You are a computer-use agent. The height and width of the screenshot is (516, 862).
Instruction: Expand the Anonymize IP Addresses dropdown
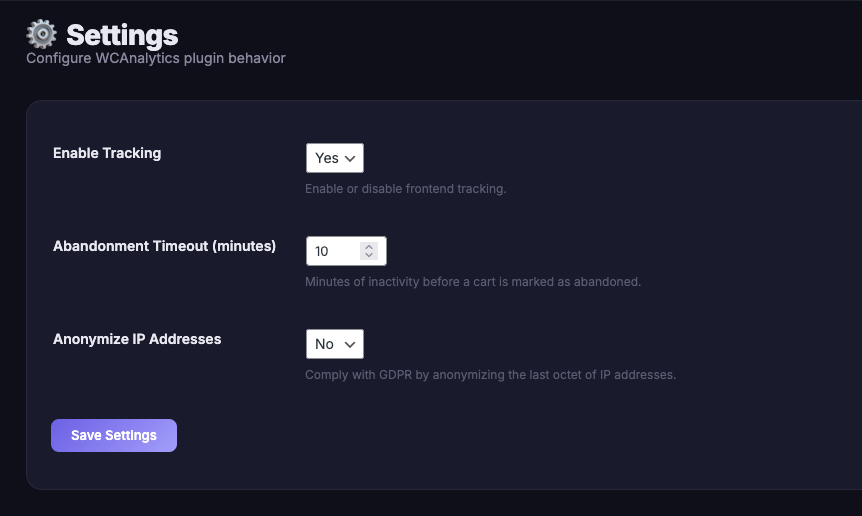tap(334, 344)
